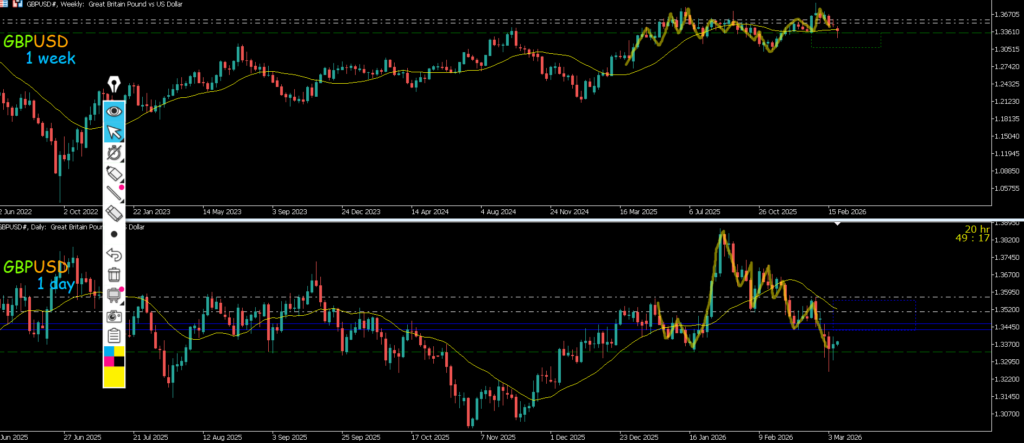
Task: Pick the cyan color swatch
Action: [108, 353]
